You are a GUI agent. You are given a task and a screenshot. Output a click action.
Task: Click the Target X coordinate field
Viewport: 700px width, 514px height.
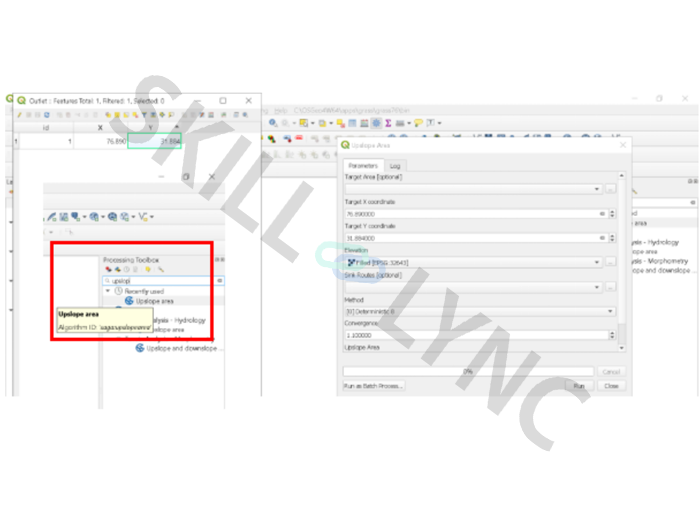point(476,214)
